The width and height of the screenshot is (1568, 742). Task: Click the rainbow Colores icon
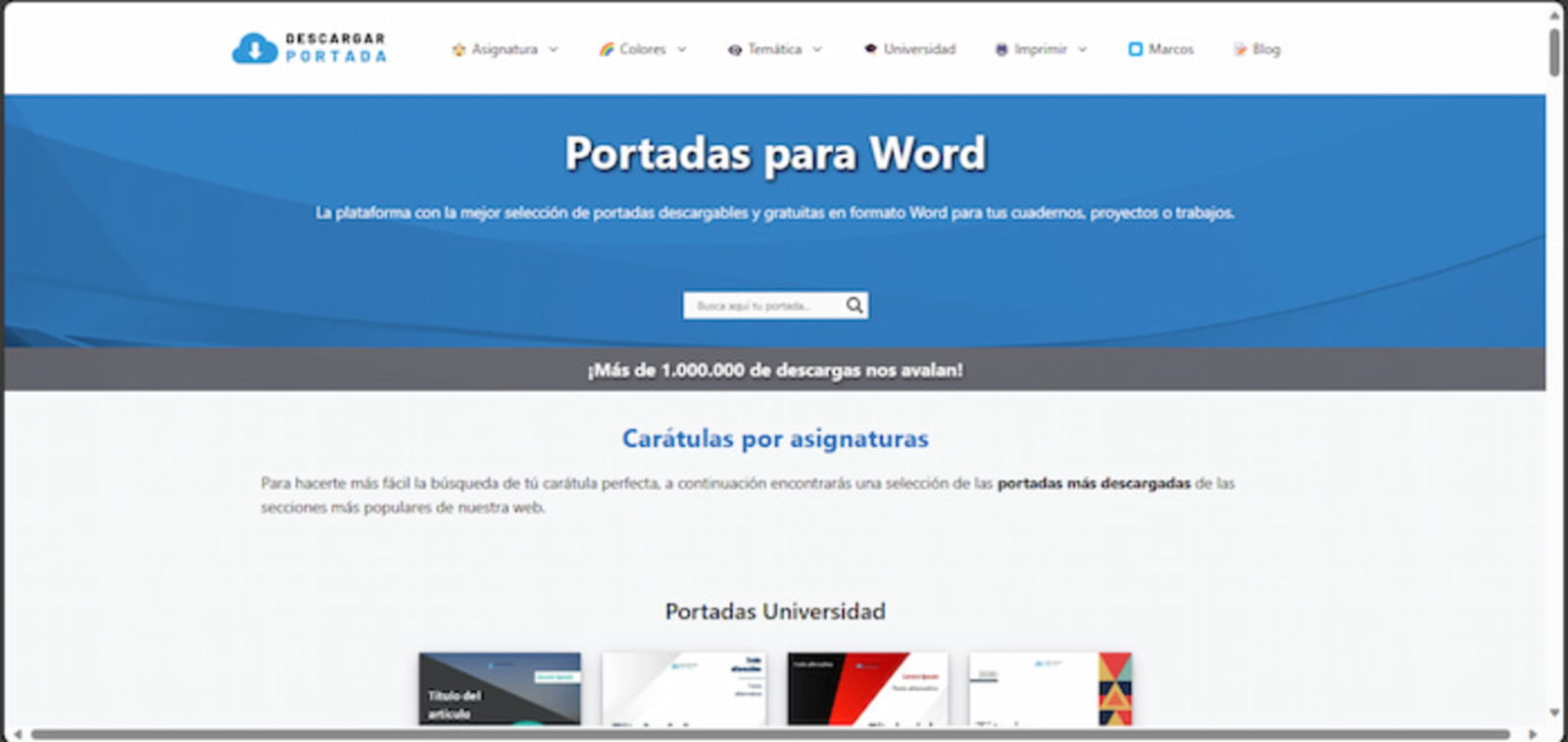(x=607, y=49)
